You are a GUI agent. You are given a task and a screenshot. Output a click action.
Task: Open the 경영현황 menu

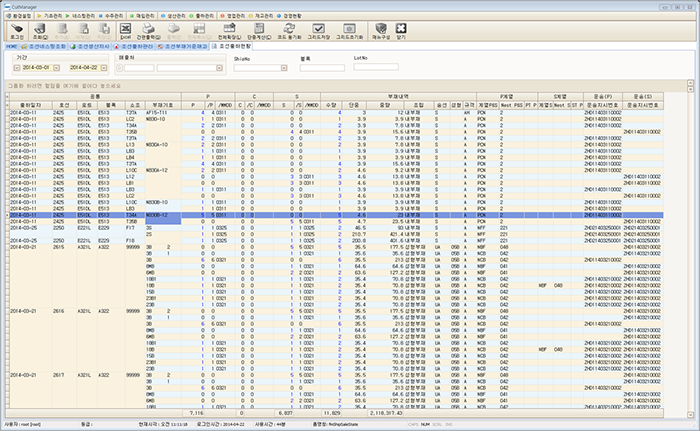click(289, 16)
